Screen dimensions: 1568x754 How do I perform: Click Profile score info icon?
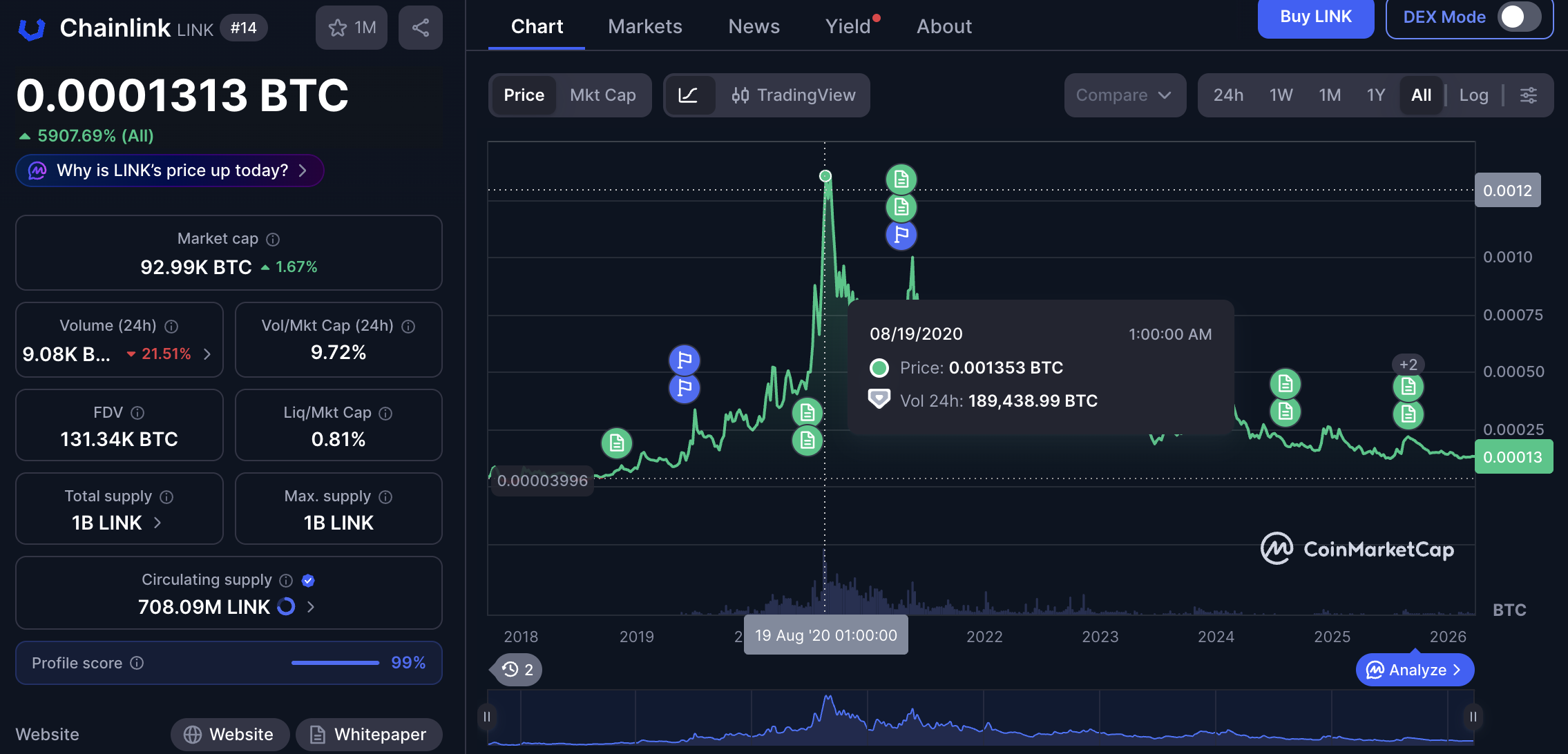(x=137, y=664)
